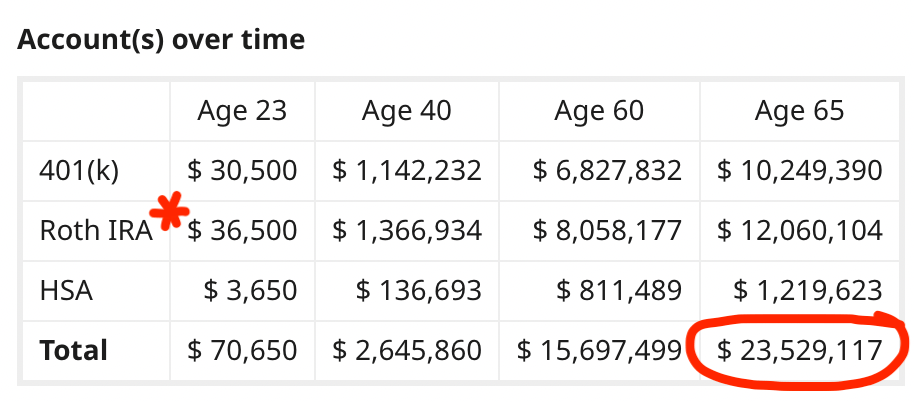
Task: Click the Total value $ 15,697,499
Action: click(599, 351)
